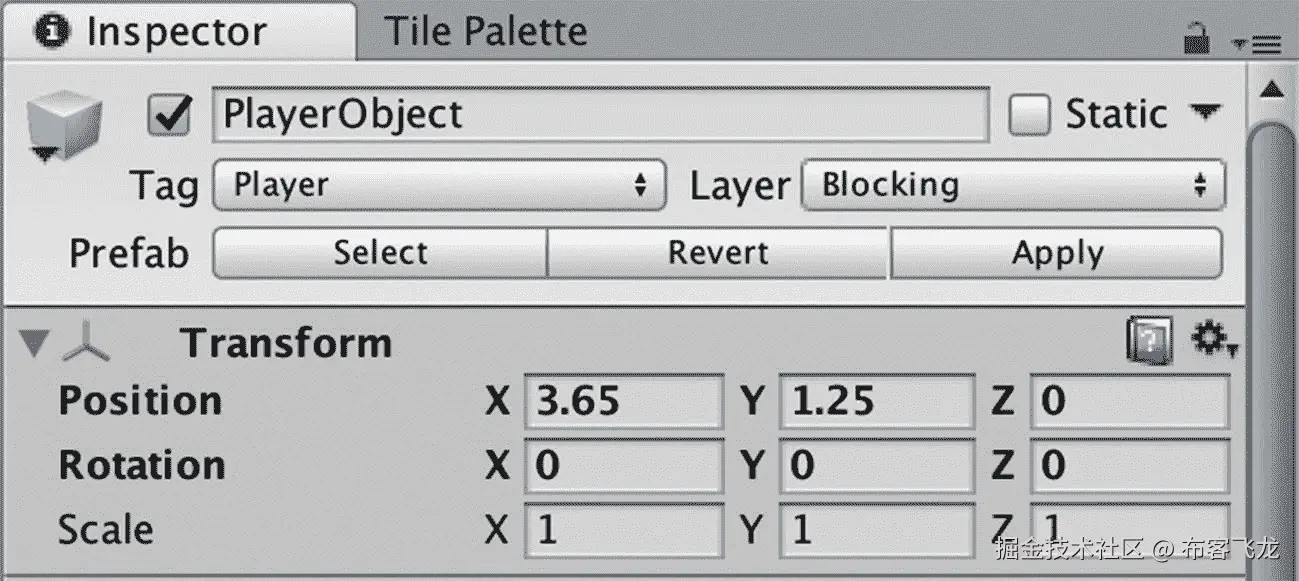Select the Inspector tab
Image resolution: width=1299 pixels, height=581 pixels.
click(x=176, y=31)
